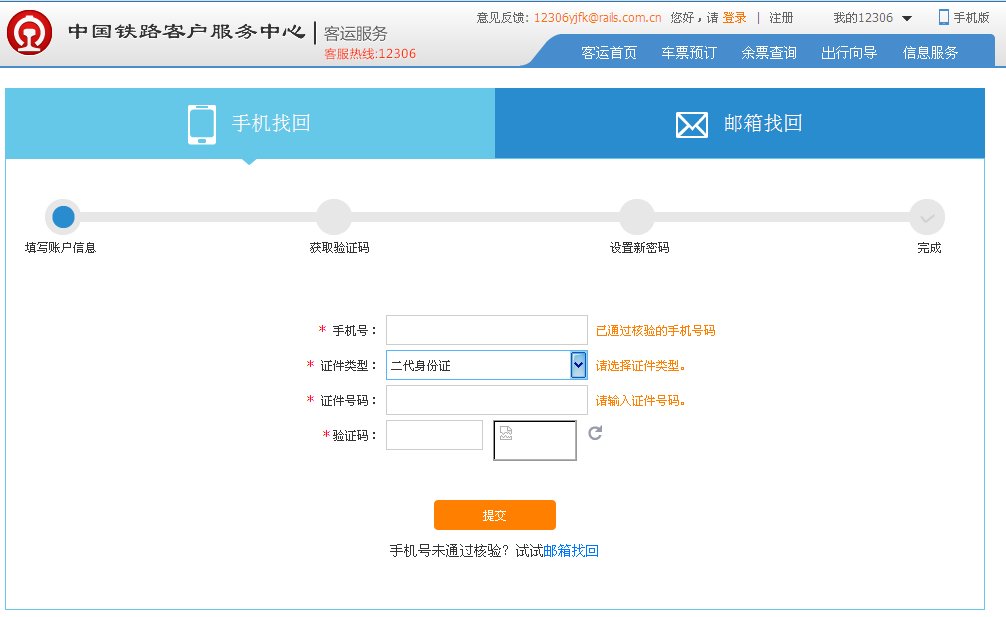Click the 手机号 phone number input field
1006x617 pixels.
point(486,329)
